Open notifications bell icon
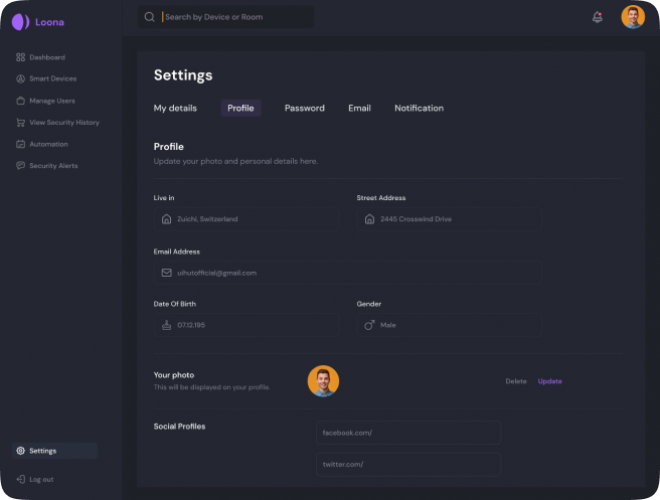The image size is (660, 500). tap(597, 17)
